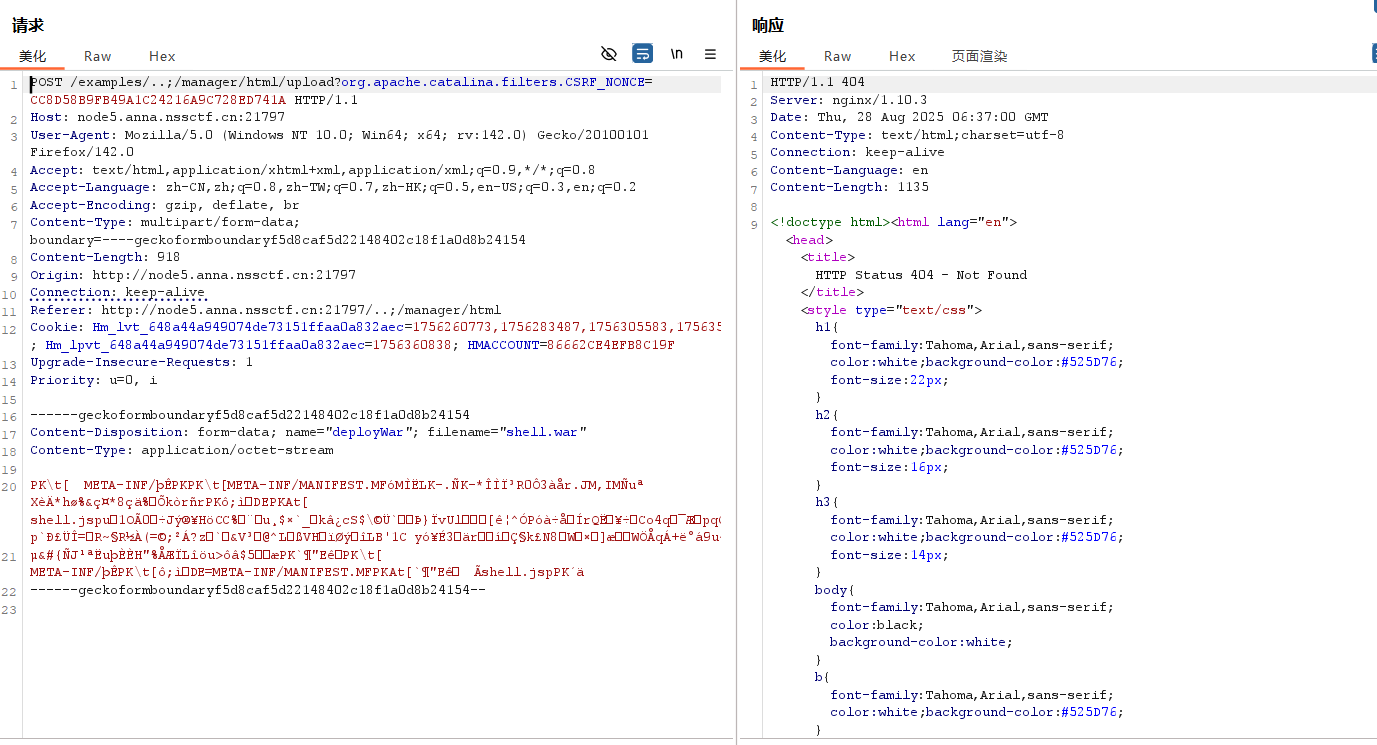The width and height of the screenshot is (1377, 745).
Task: Click the Cookie Hm_lvt header line
Action: [375, 327]
